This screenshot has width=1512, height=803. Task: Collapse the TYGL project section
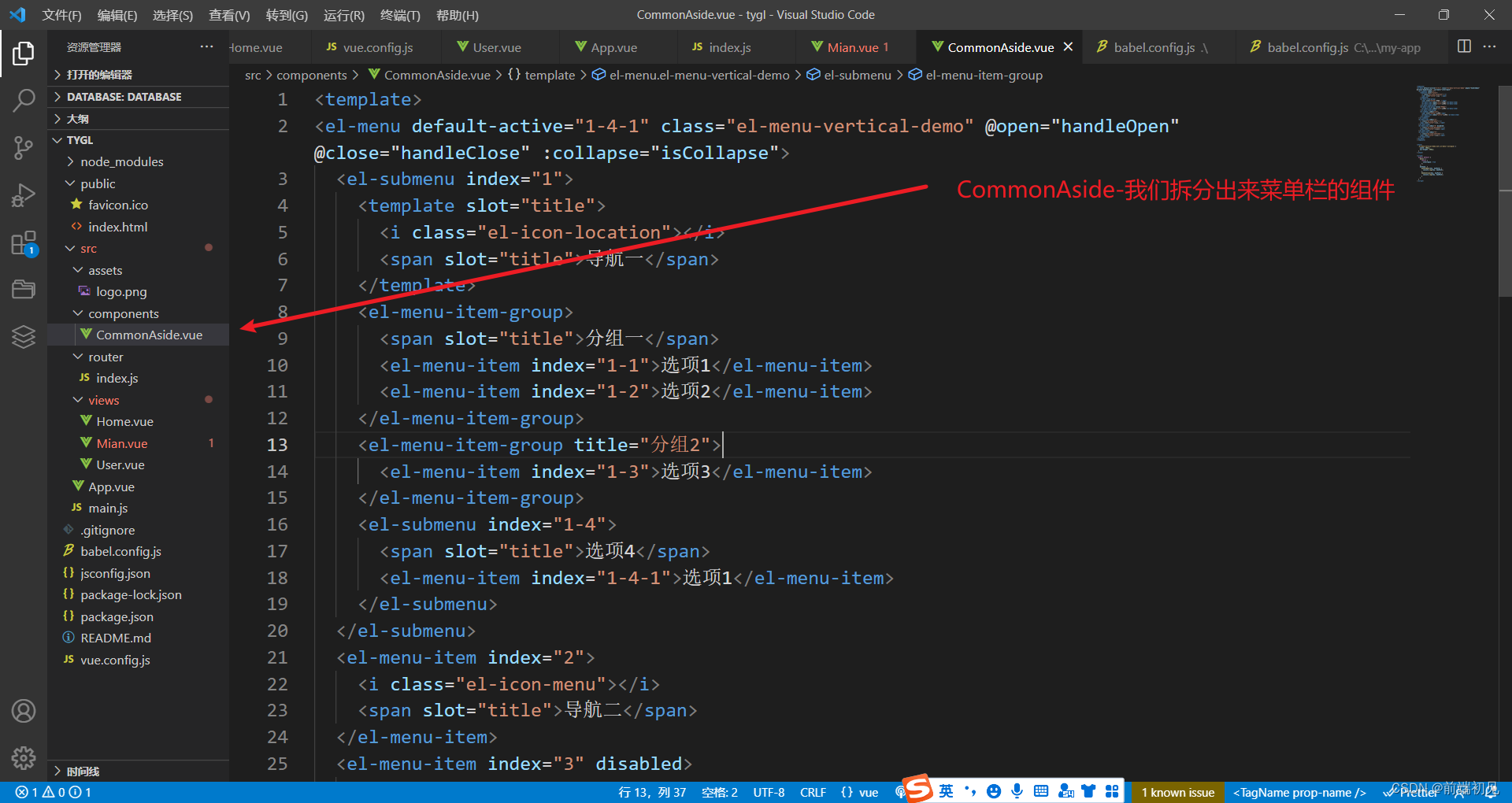pyautogui.click(x=139, y=140)
